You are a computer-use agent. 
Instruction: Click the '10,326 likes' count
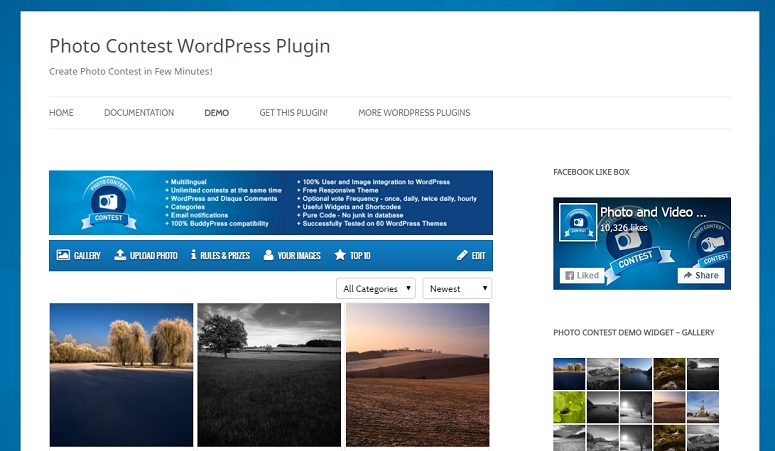(624, 227)
